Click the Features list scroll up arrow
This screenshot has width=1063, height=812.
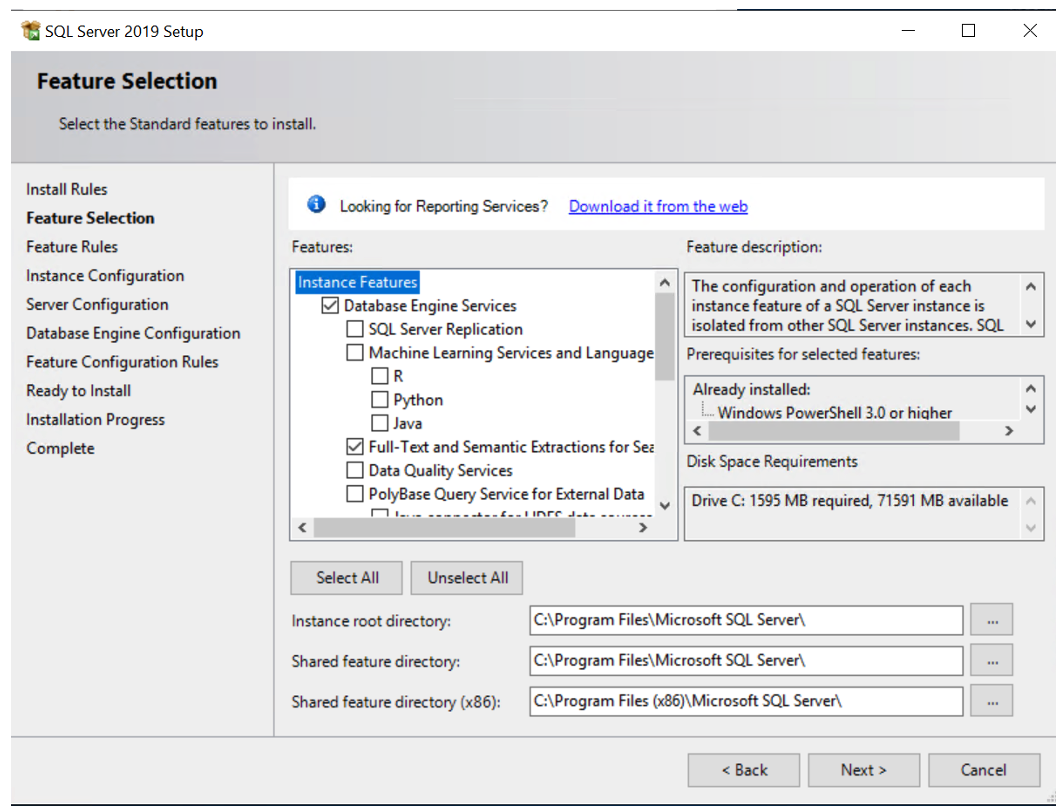tap(664, 283)
